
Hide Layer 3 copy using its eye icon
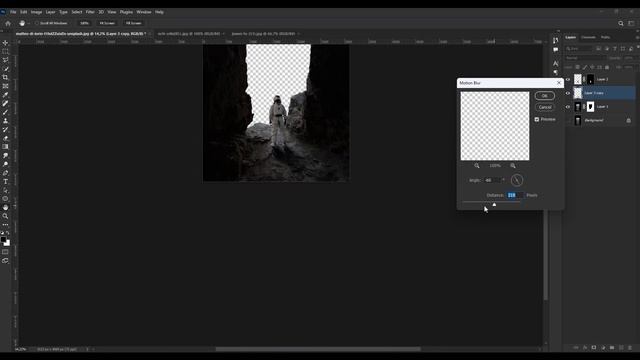click(x=568, y=93)
